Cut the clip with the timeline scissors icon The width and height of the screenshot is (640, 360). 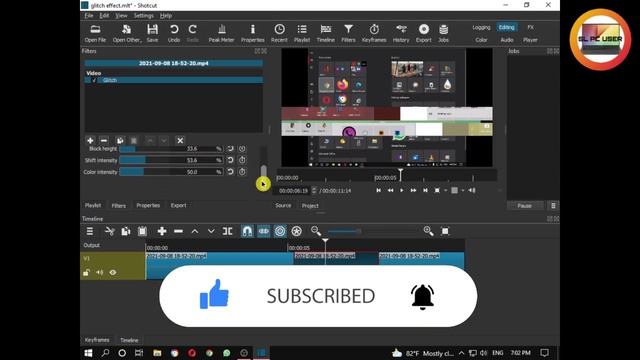click(x=109, y=231)
